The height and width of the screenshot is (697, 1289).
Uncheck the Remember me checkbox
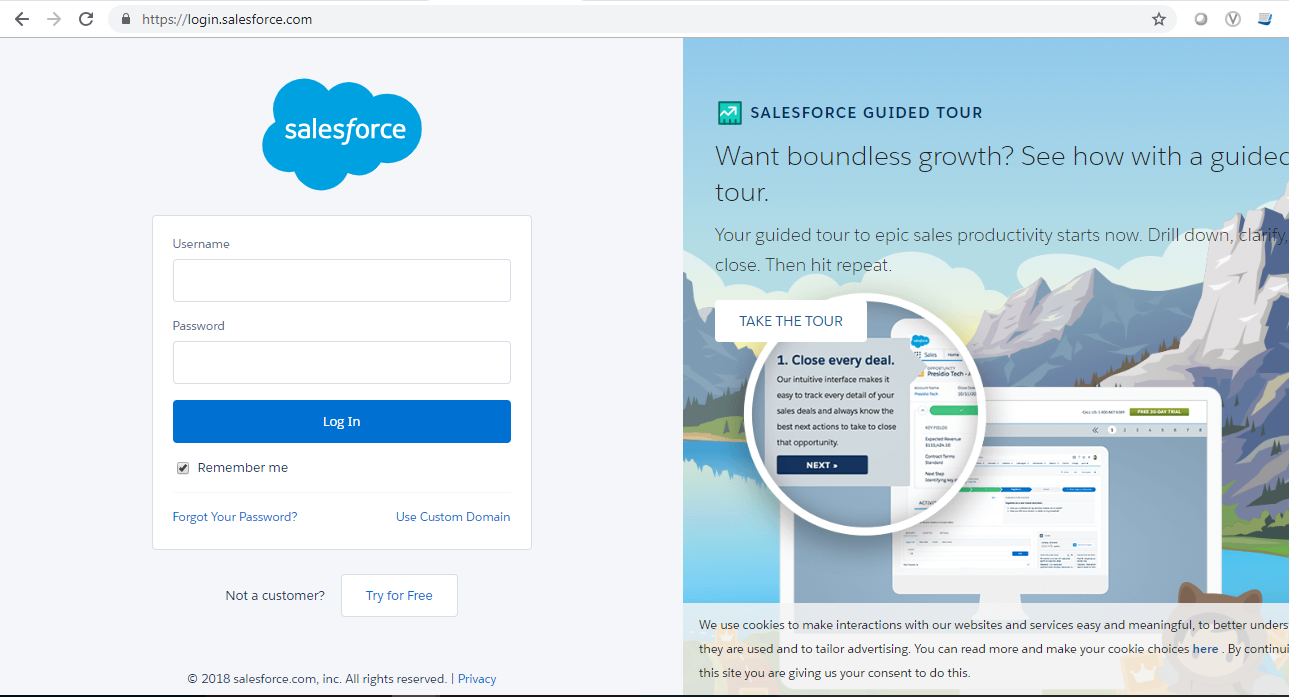183,468
